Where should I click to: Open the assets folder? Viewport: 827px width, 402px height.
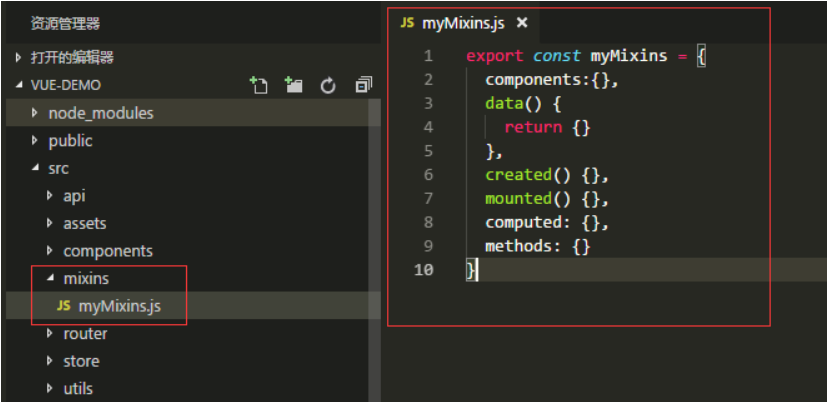tap(84, 223)
